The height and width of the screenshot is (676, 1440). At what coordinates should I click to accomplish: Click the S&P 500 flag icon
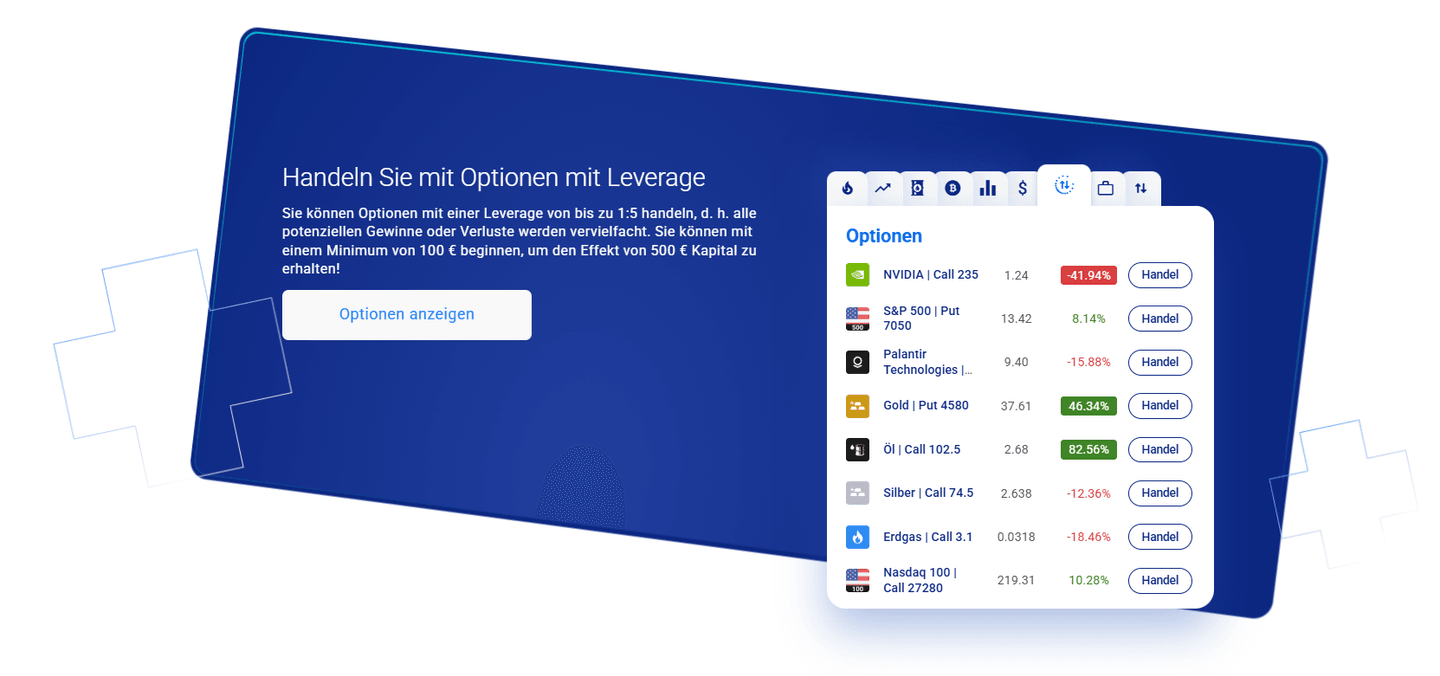pos(857,319)
